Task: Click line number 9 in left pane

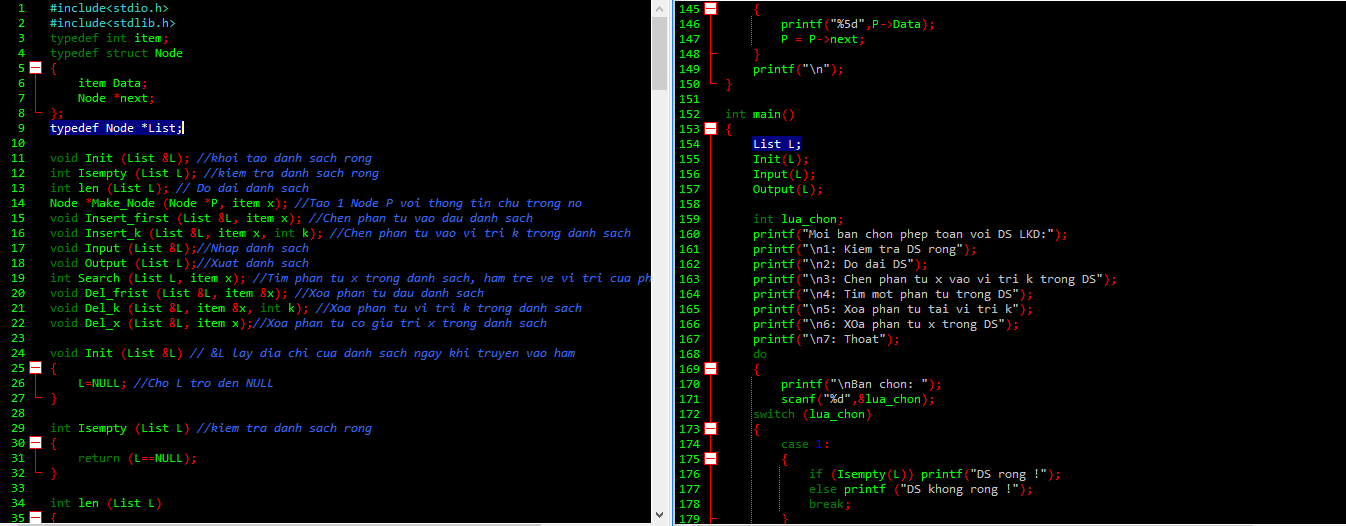Action: (x=21, y=128)
